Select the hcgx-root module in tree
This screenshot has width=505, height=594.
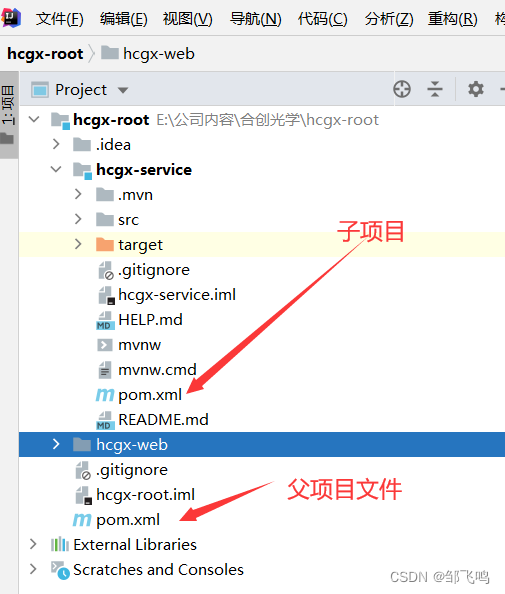click(x=111, y=120)
